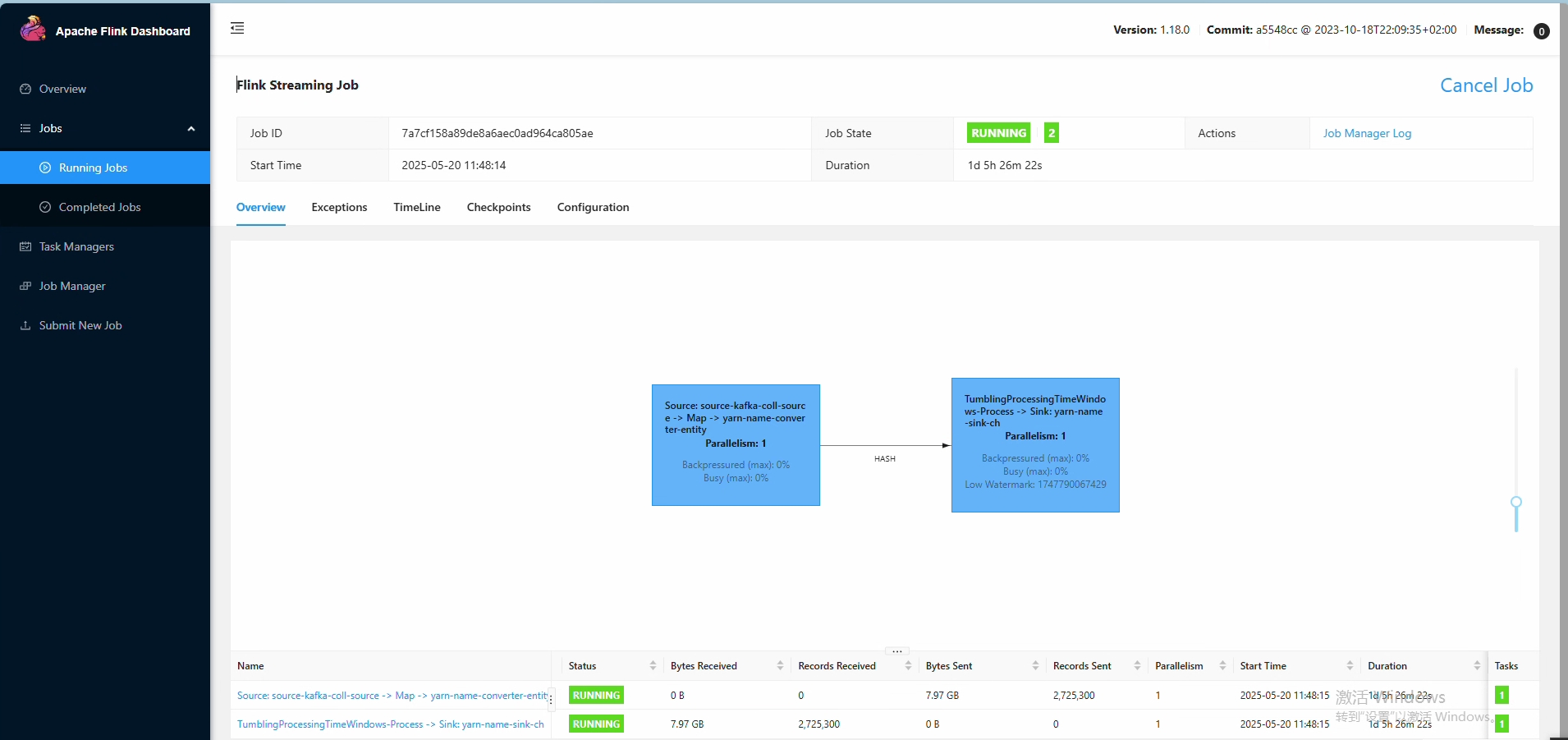
Task: Collapse the sidebar with the menu fold icon
Action: [x=237, y=28]
